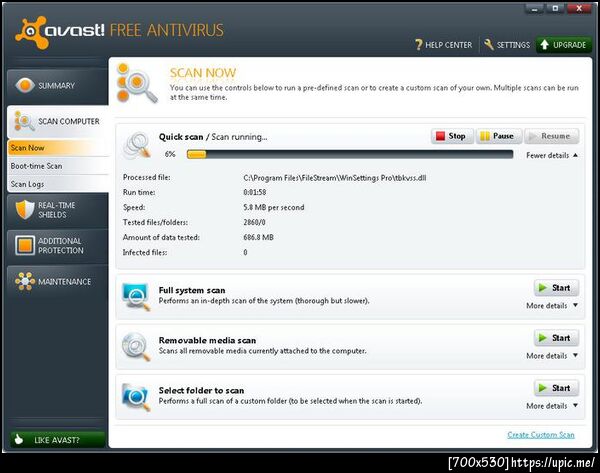Open Settings wrench icon
600x473 pixels.
point(489,44)
